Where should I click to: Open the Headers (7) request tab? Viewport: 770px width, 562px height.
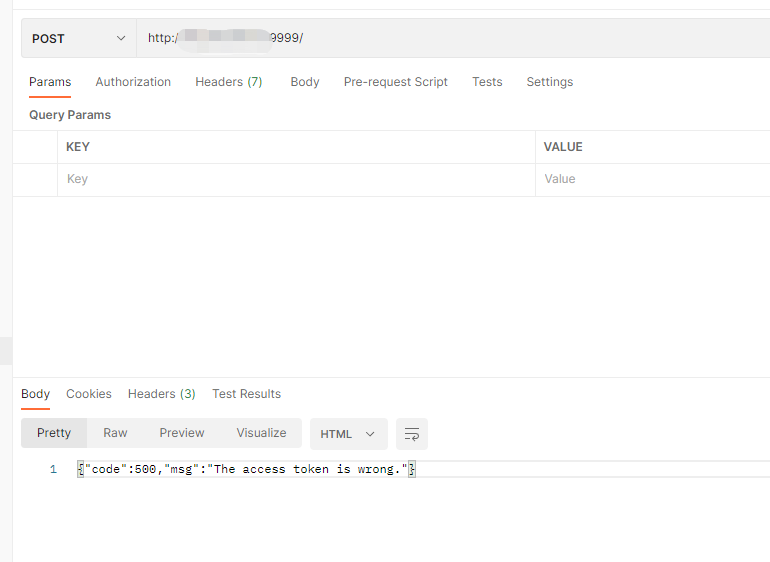coord(228,82)
